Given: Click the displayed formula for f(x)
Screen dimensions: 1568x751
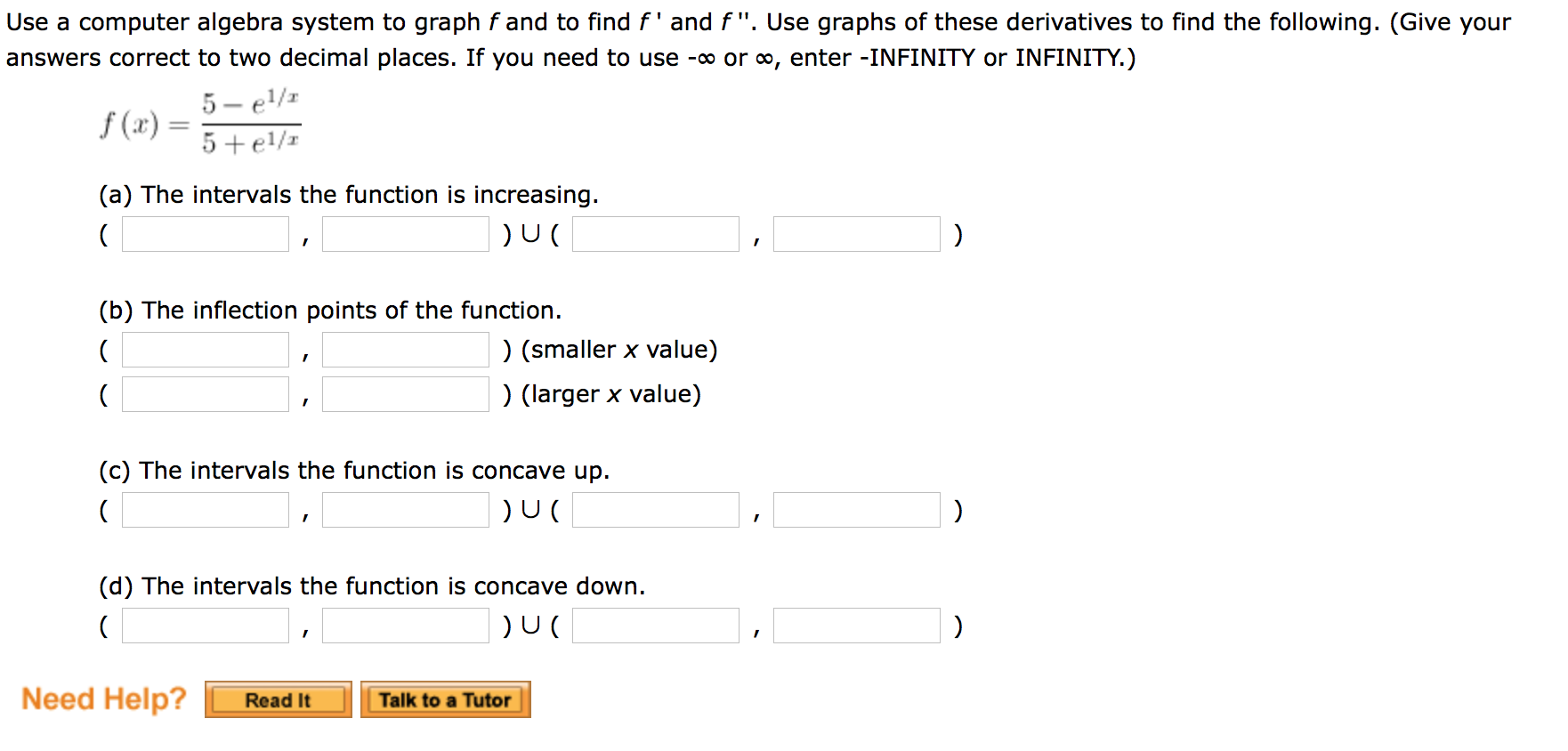Looking at the screenshot, I should [x=199, y=122].
